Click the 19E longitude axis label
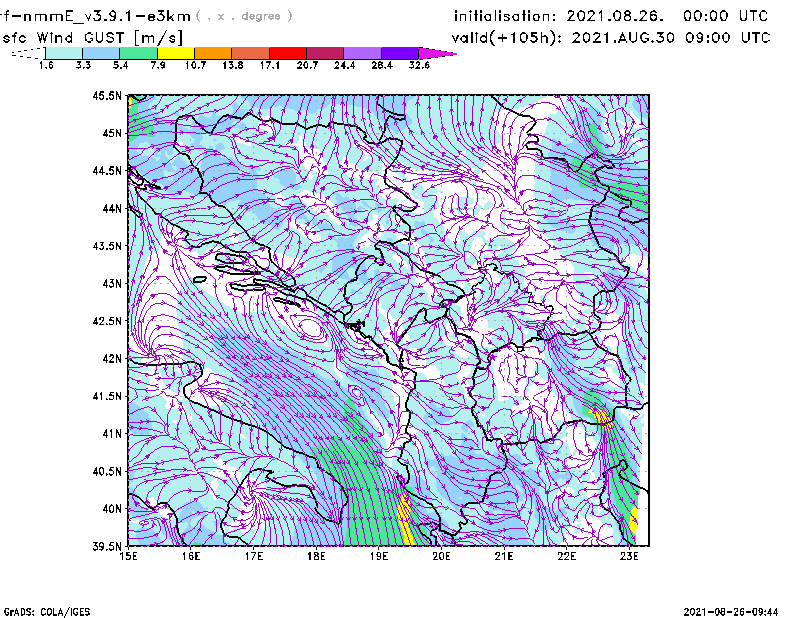Screen dimensions: 800x618 click(x=379, y=557)
